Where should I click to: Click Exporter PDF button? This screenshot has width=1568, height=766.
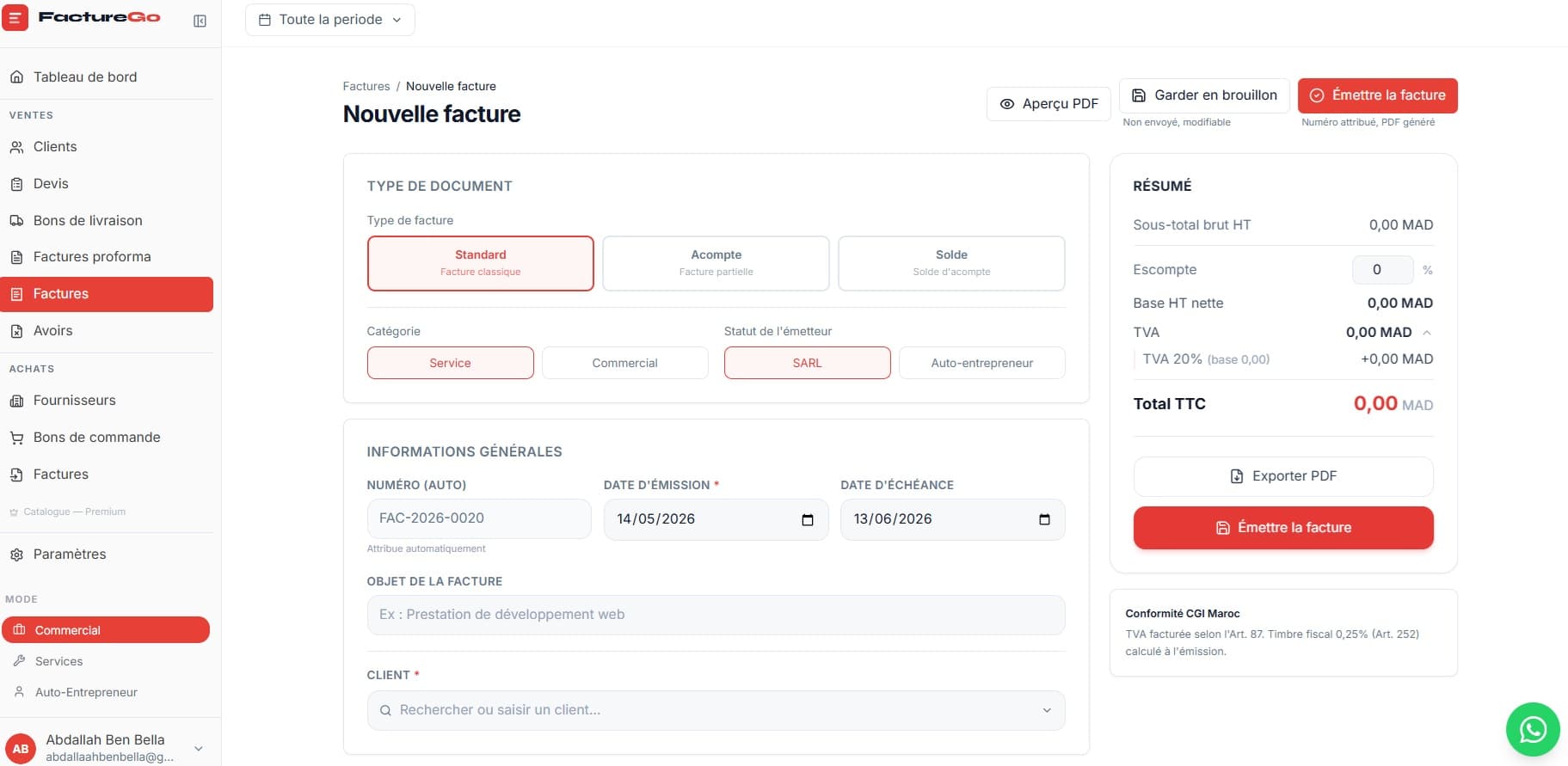pos(1283,476)
